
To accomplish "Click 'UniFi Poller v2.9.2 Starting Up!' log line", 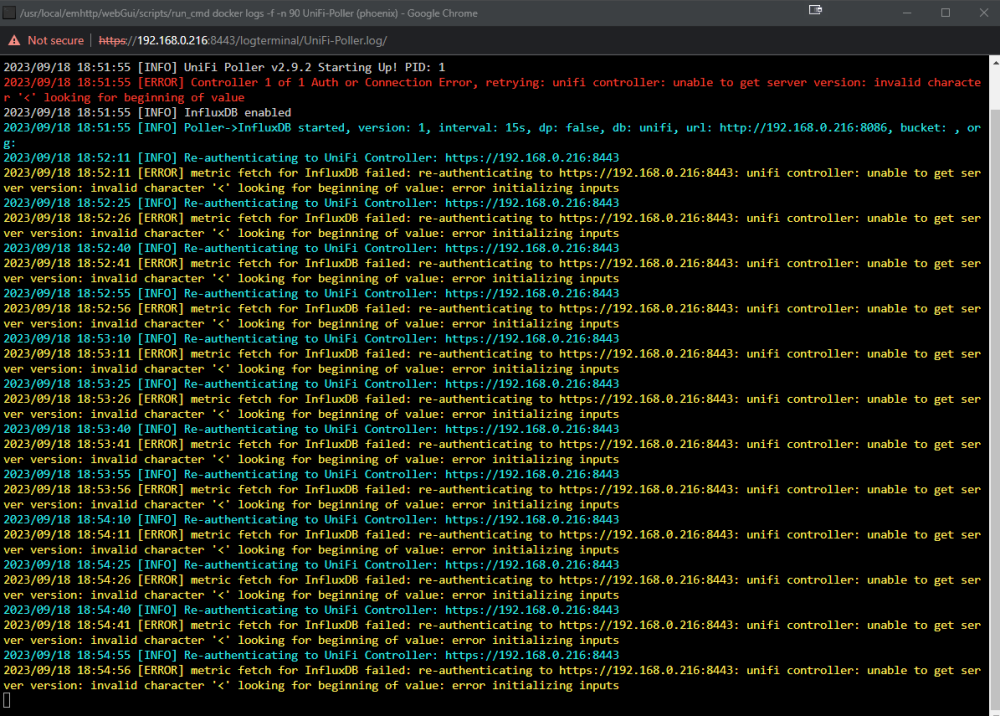I will [x=224, y=67].
